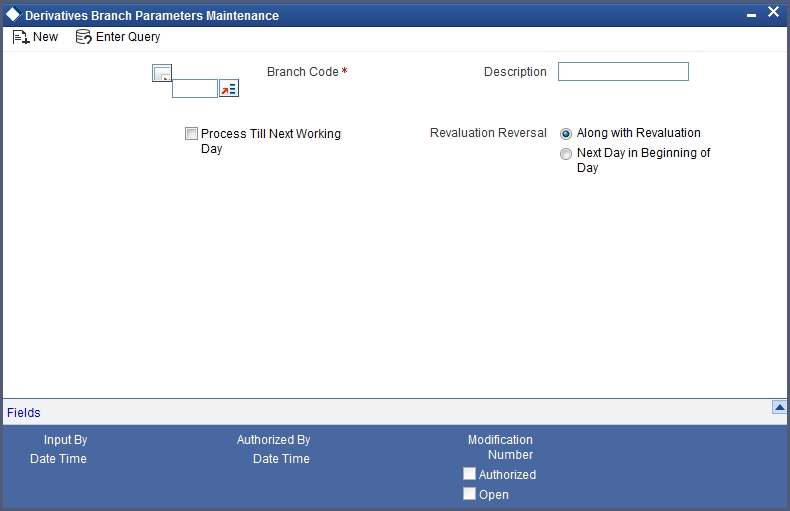Click the Authorized By label
This screenshot has width=790, height=511.
tap(274, 440)
